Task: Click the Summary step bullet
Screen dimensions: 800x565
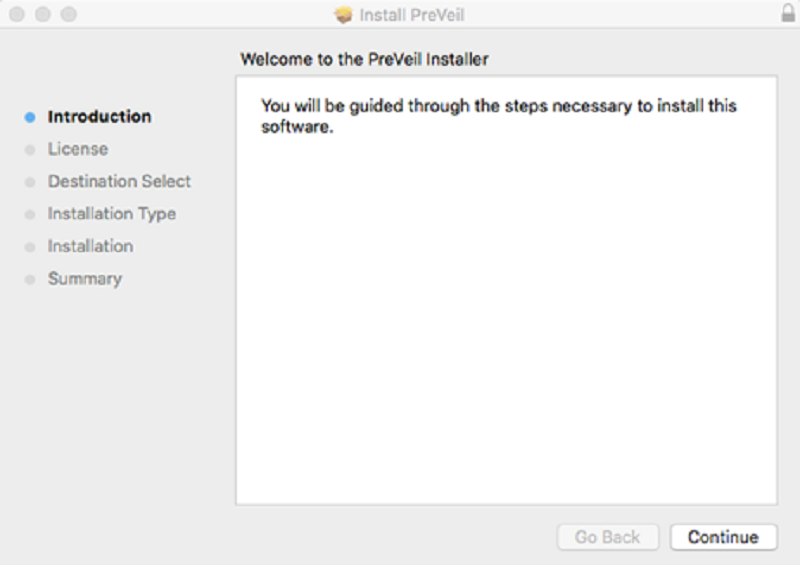Action: point(30,279)
